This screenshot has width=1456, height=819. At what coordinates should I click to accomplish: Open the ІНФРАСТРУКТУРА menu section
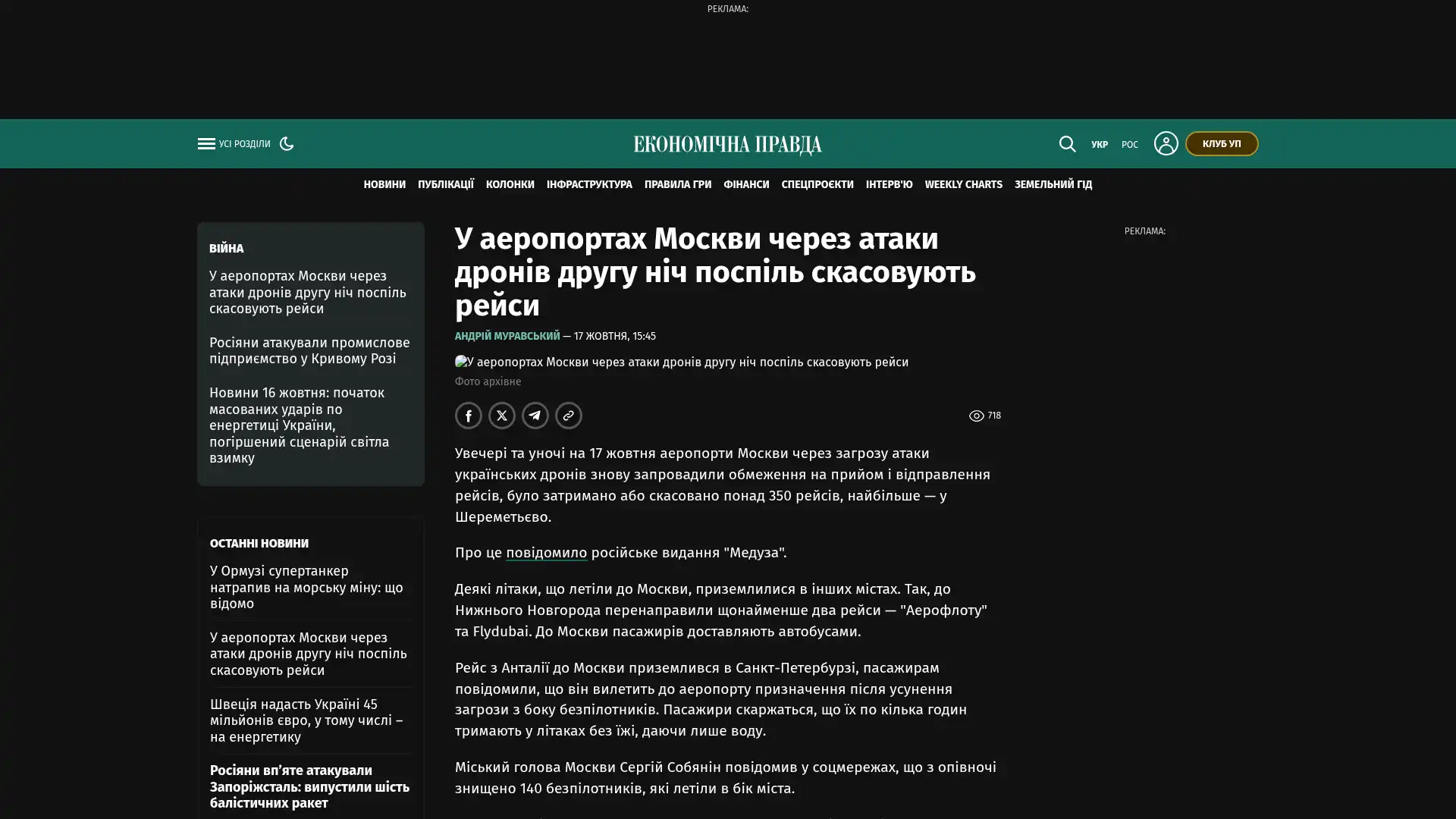coord(589,184)
